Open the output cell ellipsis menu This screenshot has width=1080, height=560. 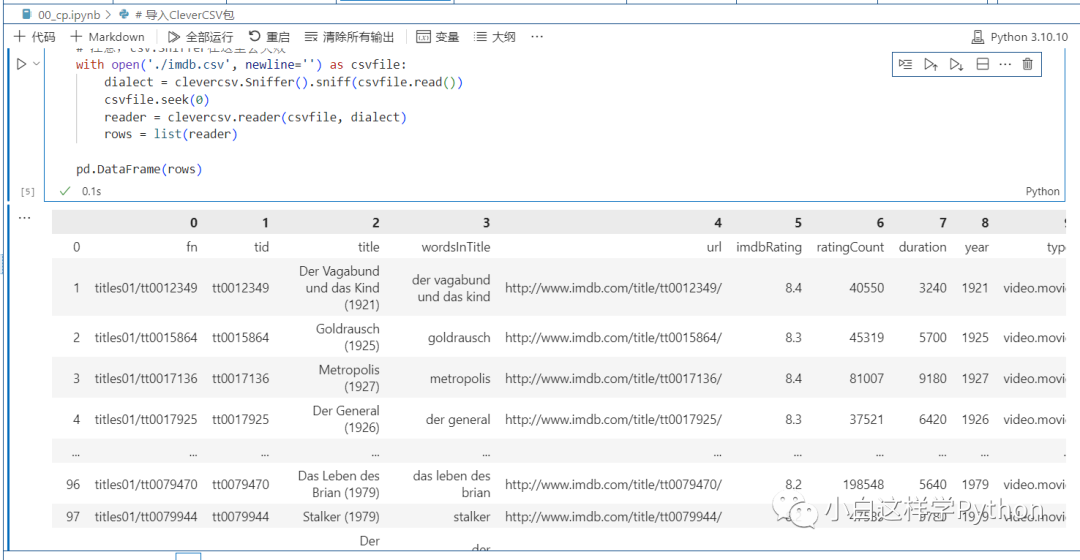(24, 217)
